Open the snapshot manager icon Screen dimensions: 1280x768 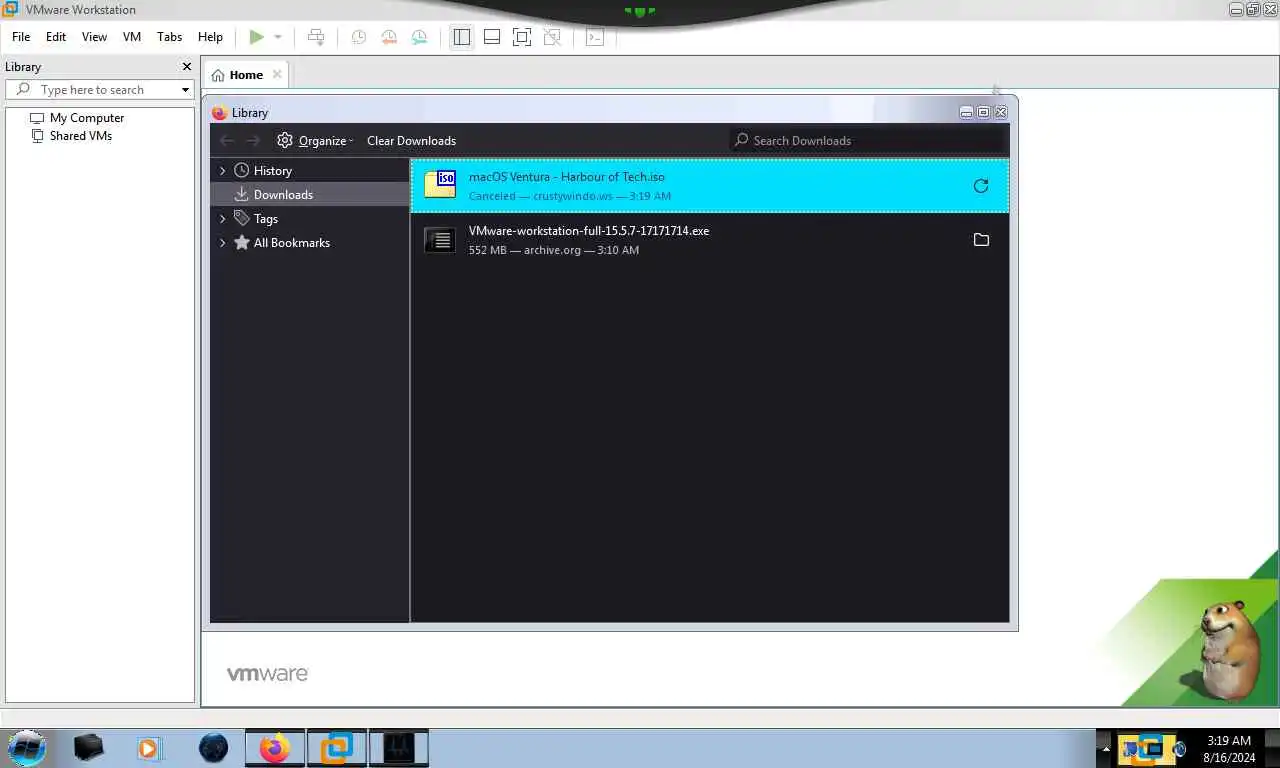[419, 37]
